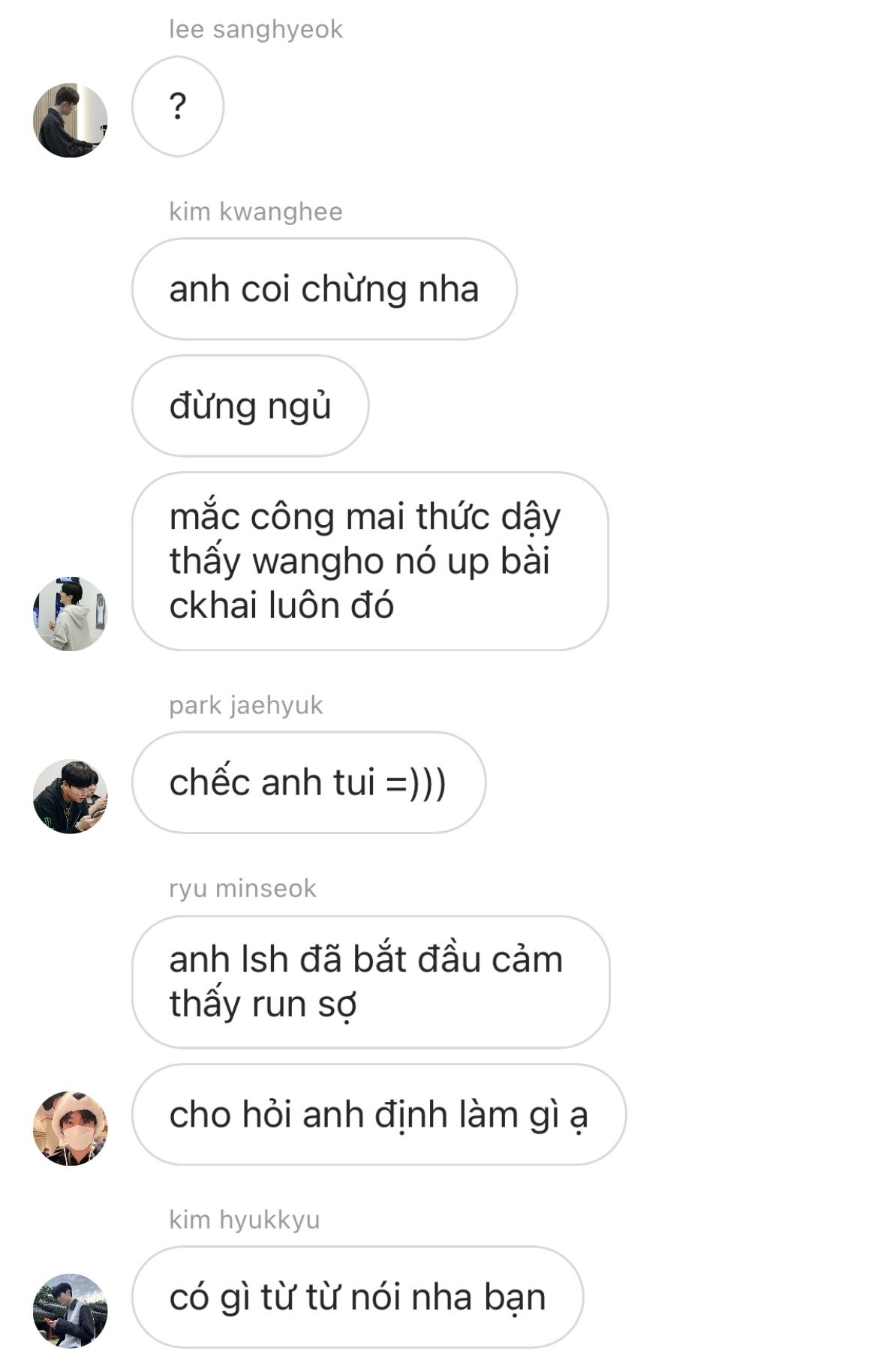
Task: Tap the sender name kim hyukkyu
Action: 245,1220
